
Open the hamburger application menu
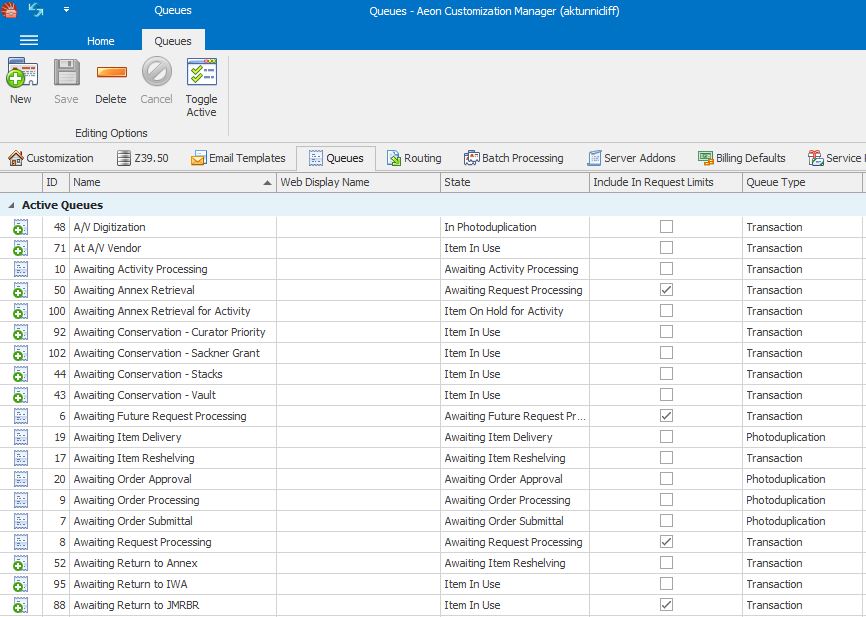pyautogui.click(x=29, y=40)
